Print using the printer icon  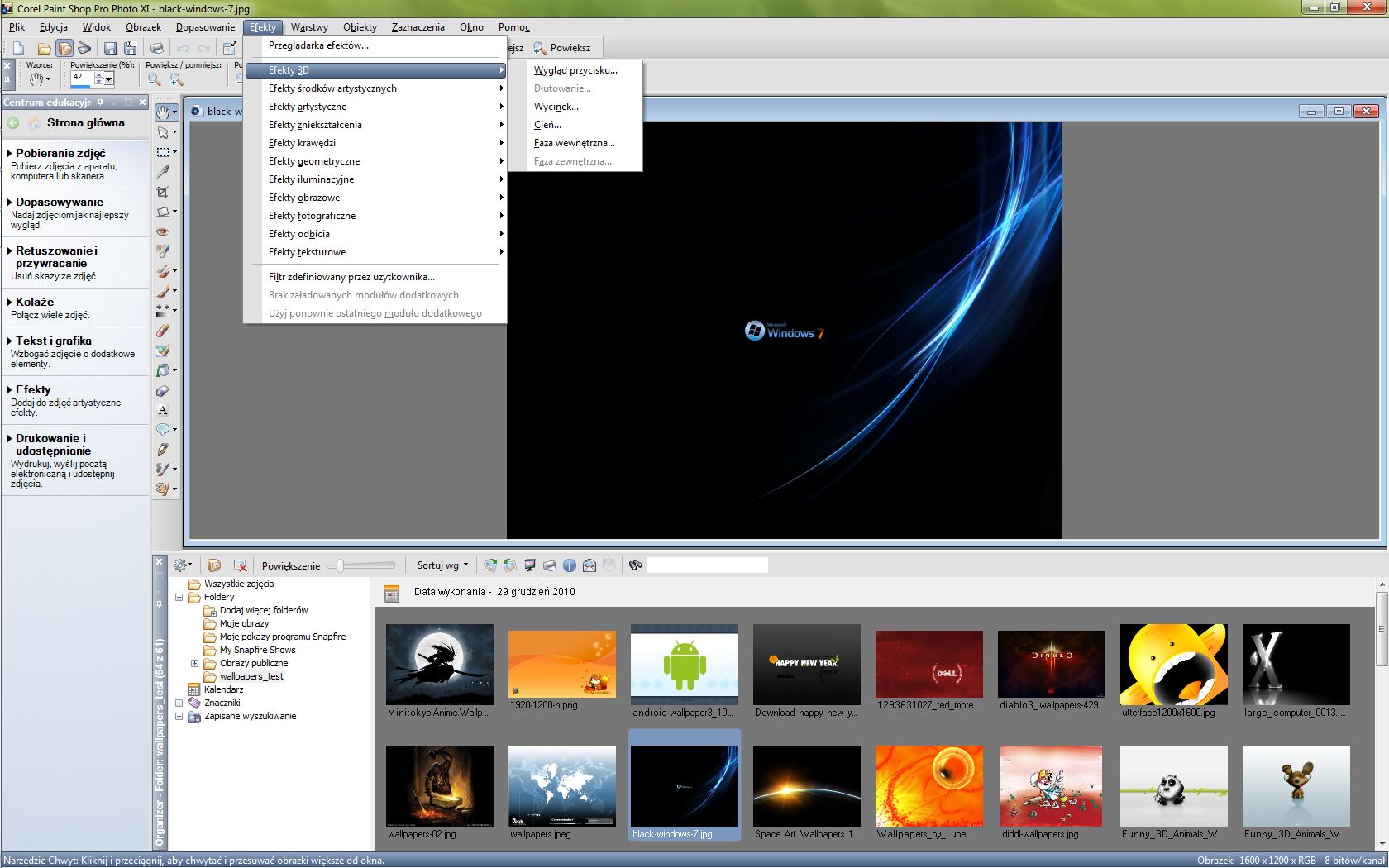tap(156, 48)
